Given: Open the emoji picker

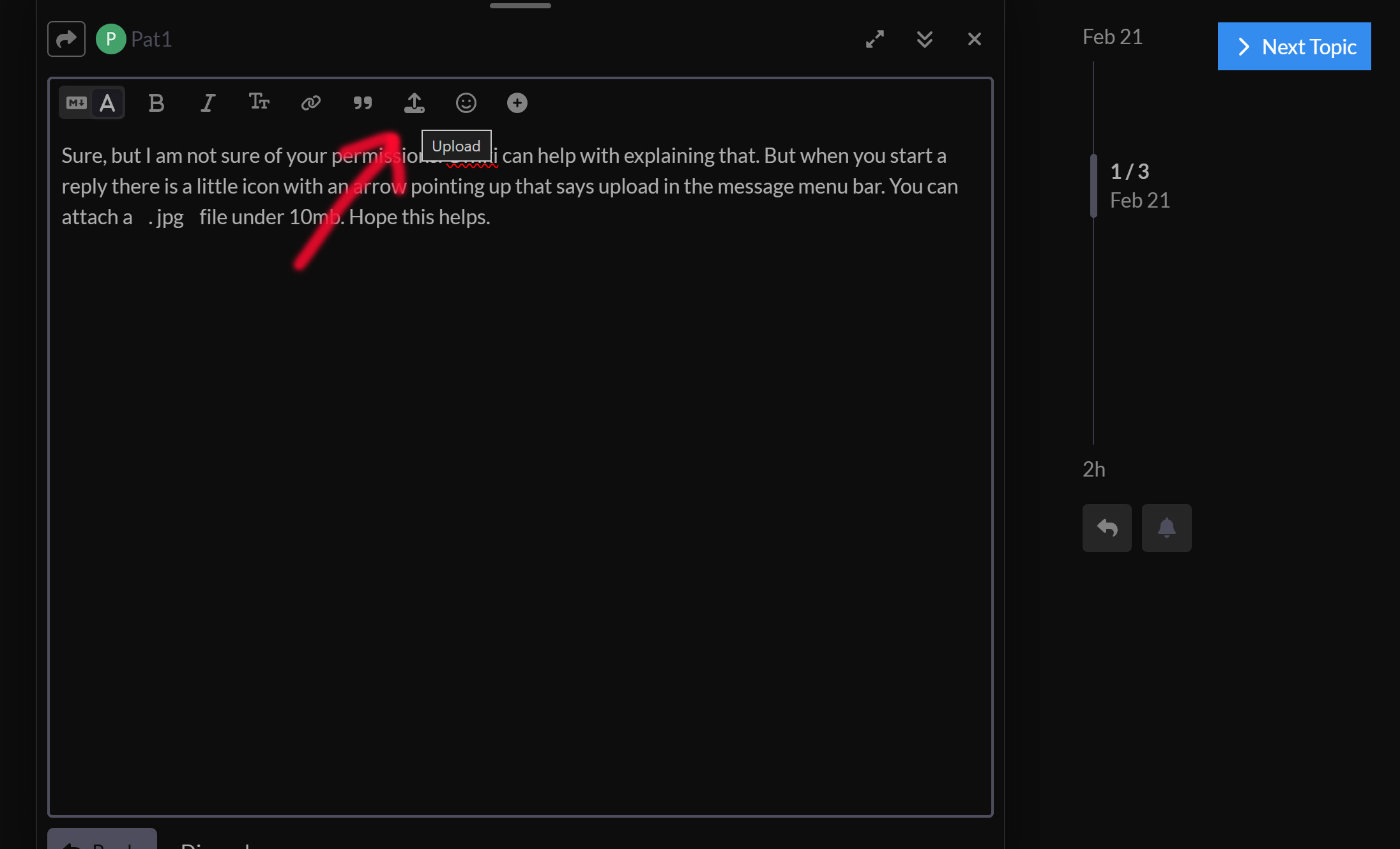Looking at the screenshot, I should click(x=466, y=103).
